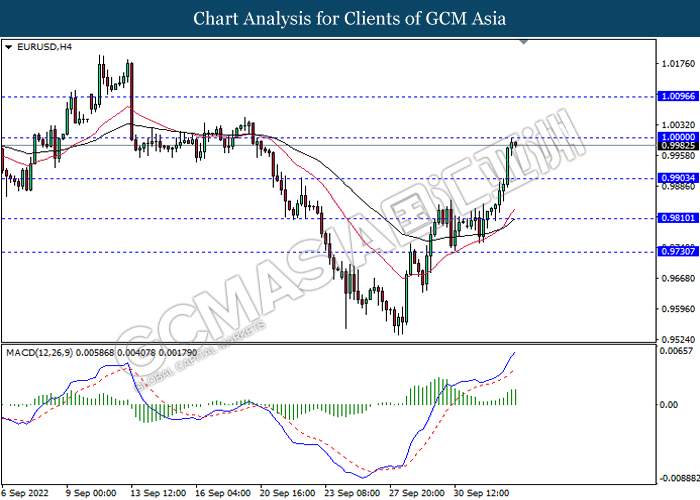
Task: Click the MACD 0.00657 scale value
Action: coord(676,351)
